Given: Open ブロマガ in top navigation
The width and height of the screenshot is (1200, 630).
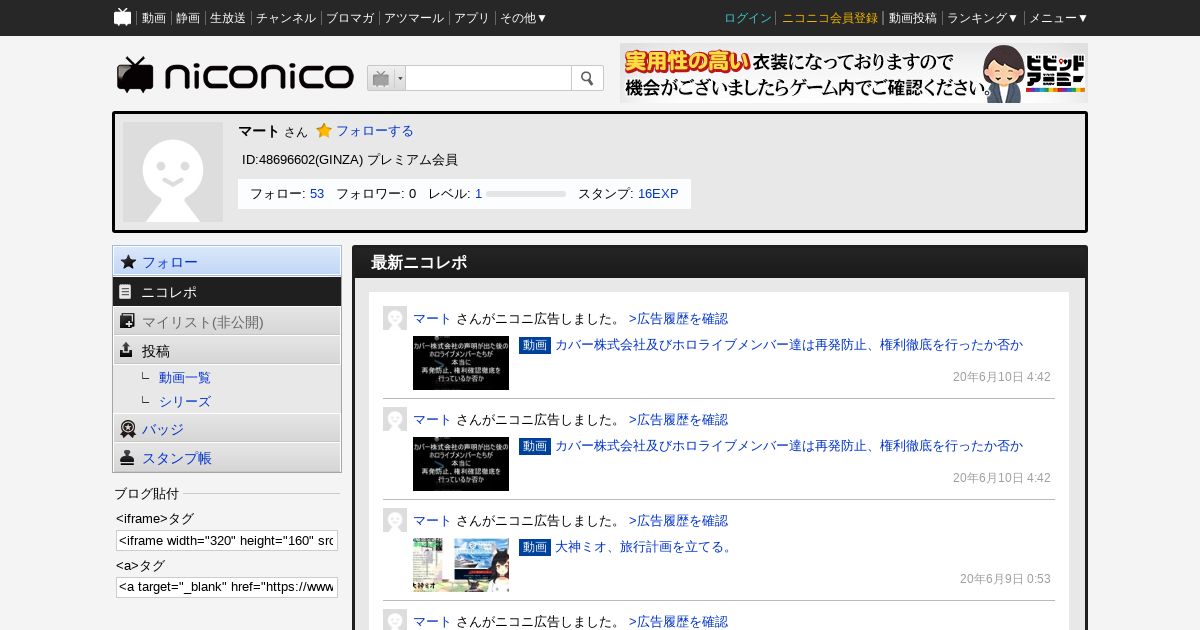Looking at the screenshot, I should point(350,18).
